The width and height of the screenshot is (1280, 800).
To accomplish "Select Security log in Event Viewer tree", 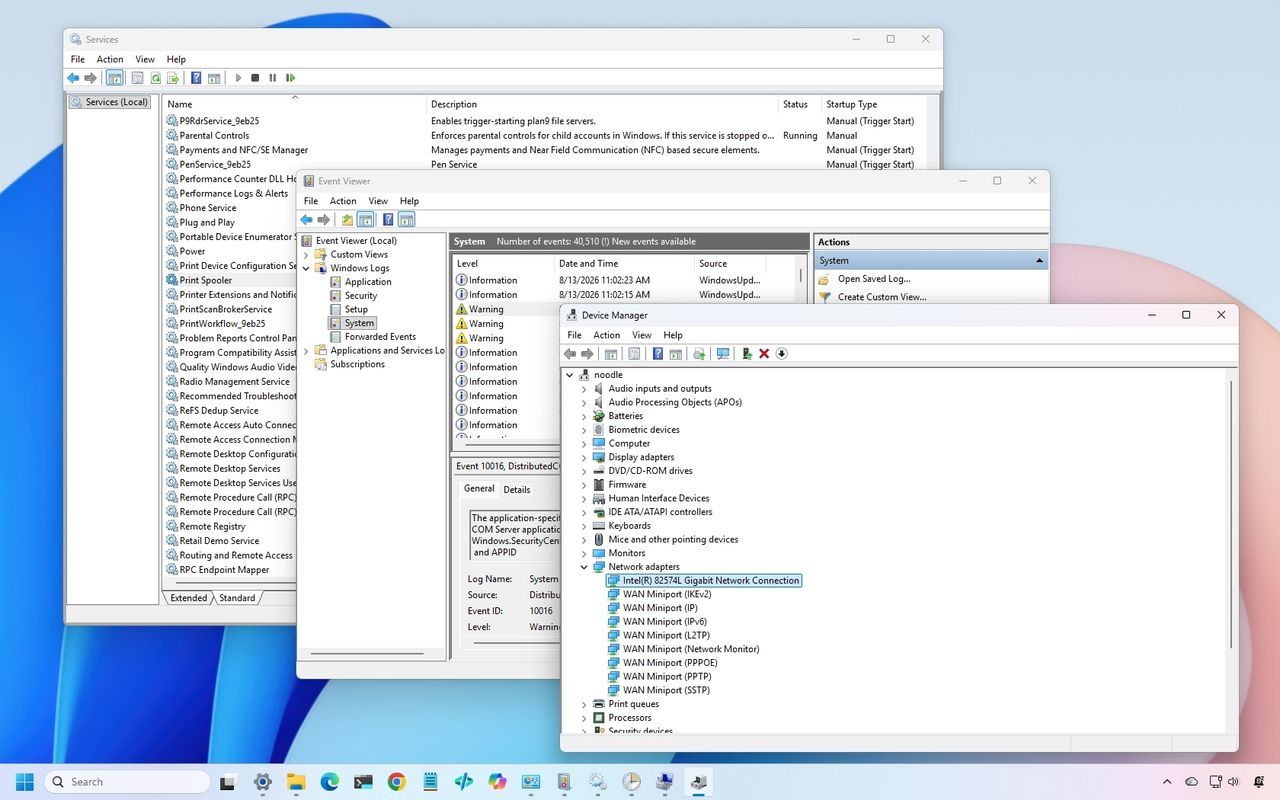I will coord(361,296).
